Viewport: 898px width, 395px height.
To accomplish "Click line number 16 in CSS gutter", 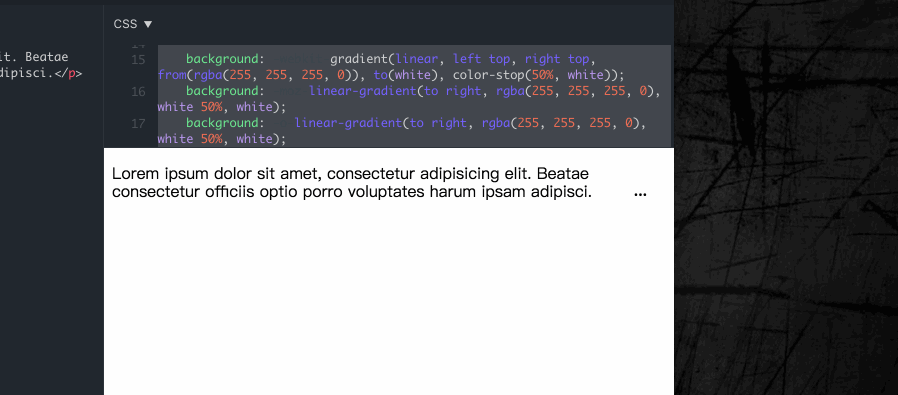I will coord(138,92).
